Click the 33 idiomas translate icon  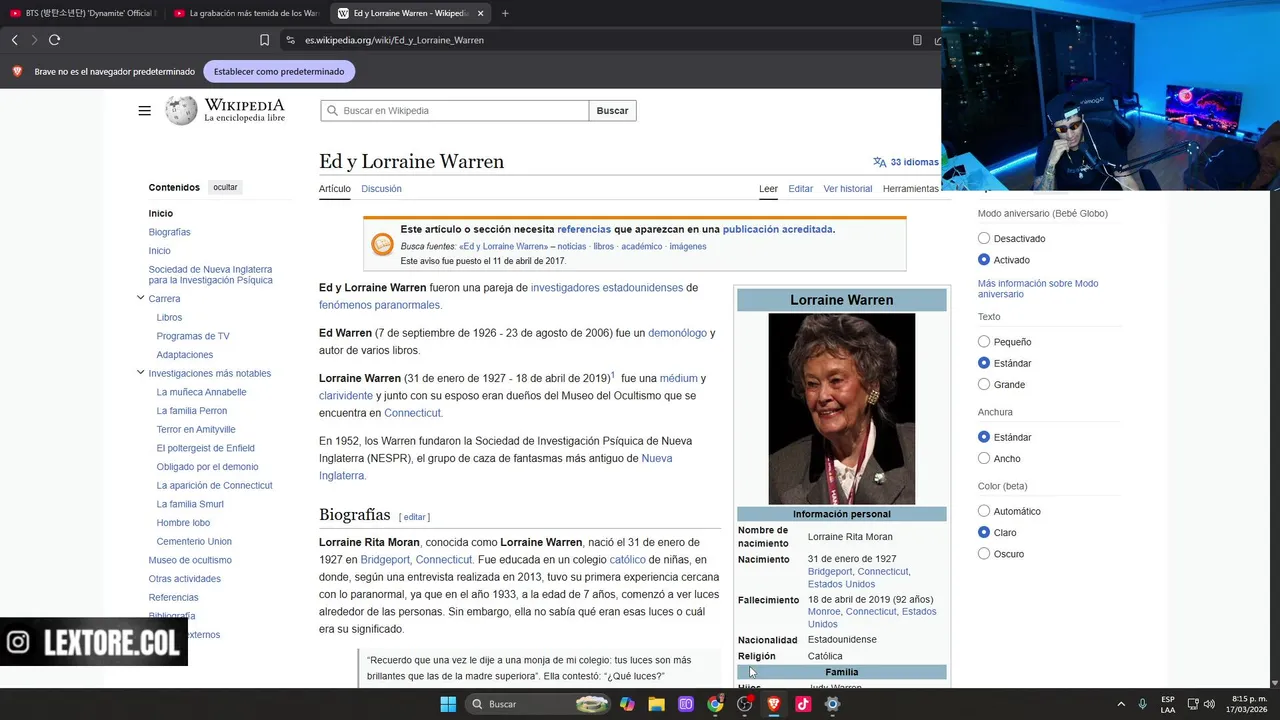tap(880, 162)
